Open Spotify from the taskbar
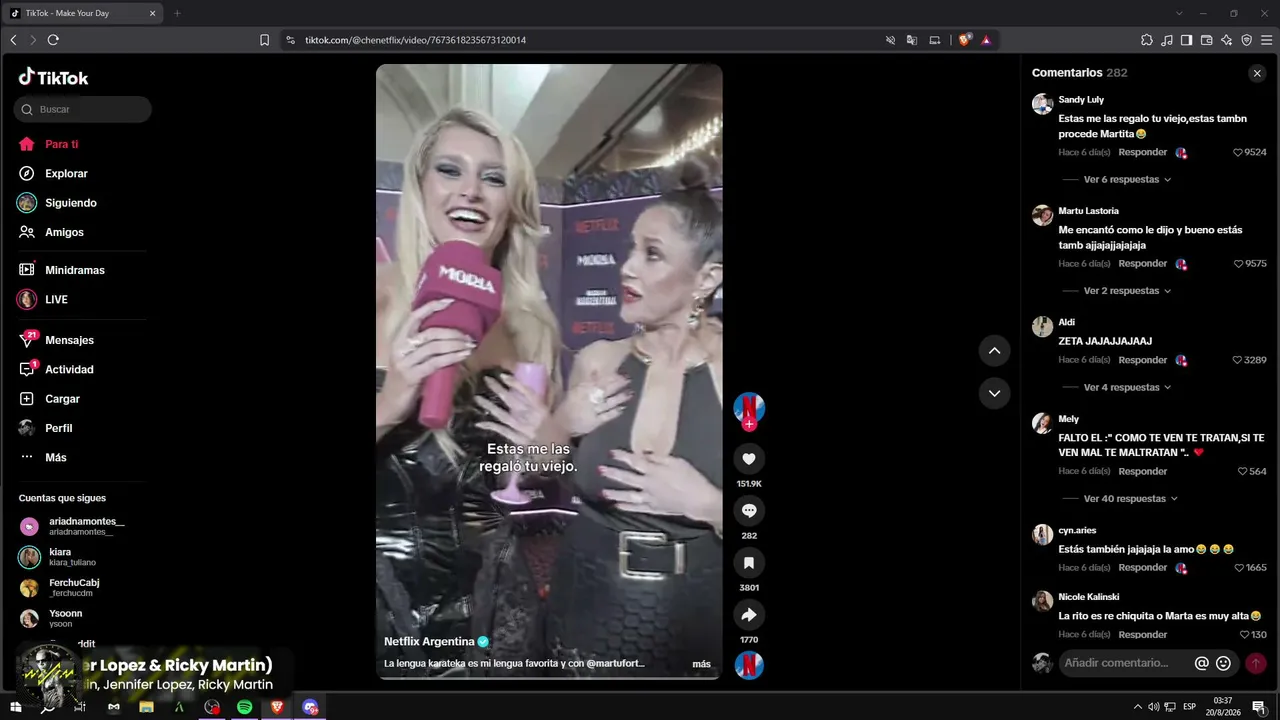 [245, 707]
